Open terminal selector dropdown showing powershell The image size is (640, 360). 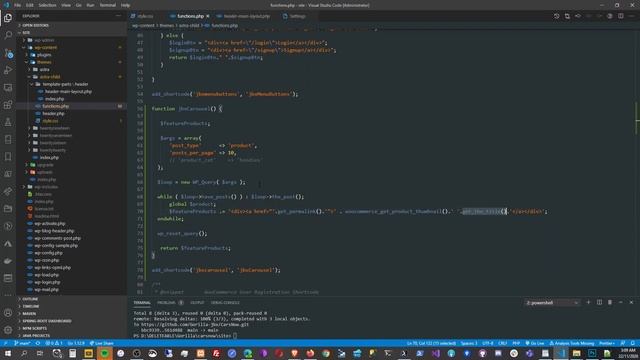coord(552,302)
